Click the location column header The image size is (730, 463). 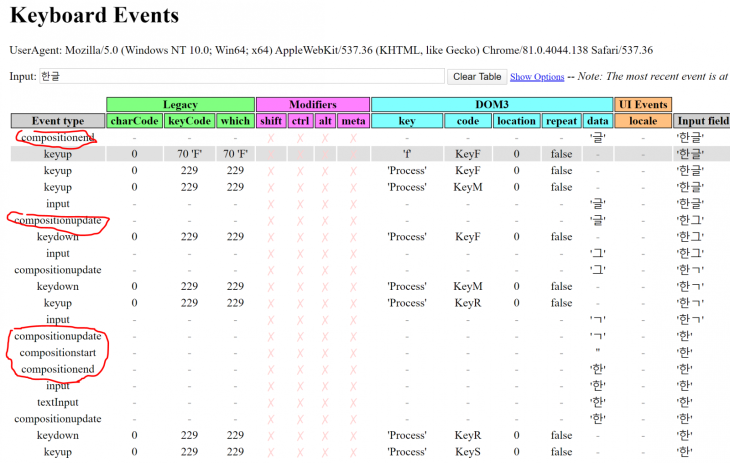tap(516, 121)
